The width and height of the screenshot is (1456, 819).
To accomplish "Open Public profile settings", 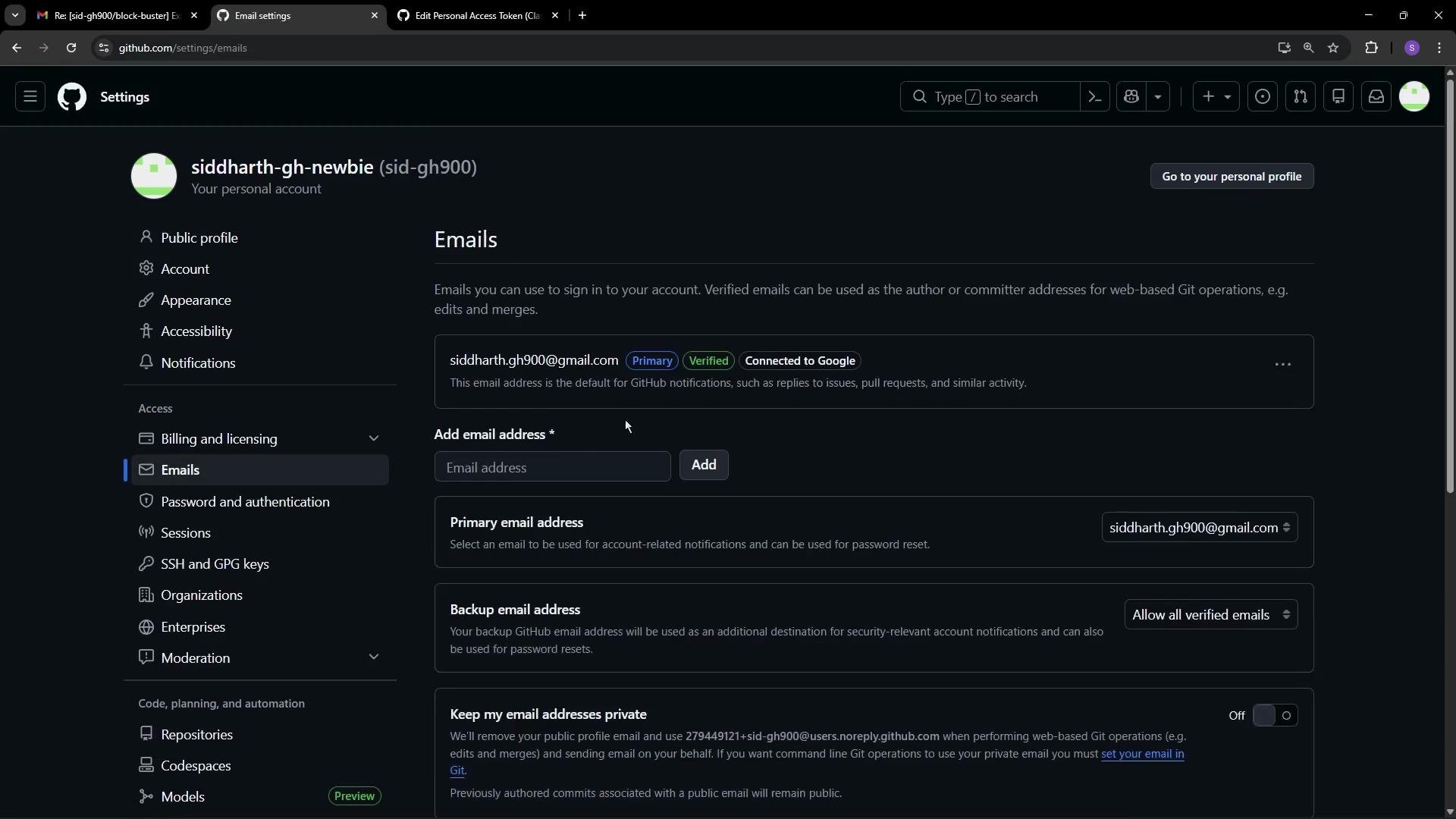I will click(x=260, y=238).
